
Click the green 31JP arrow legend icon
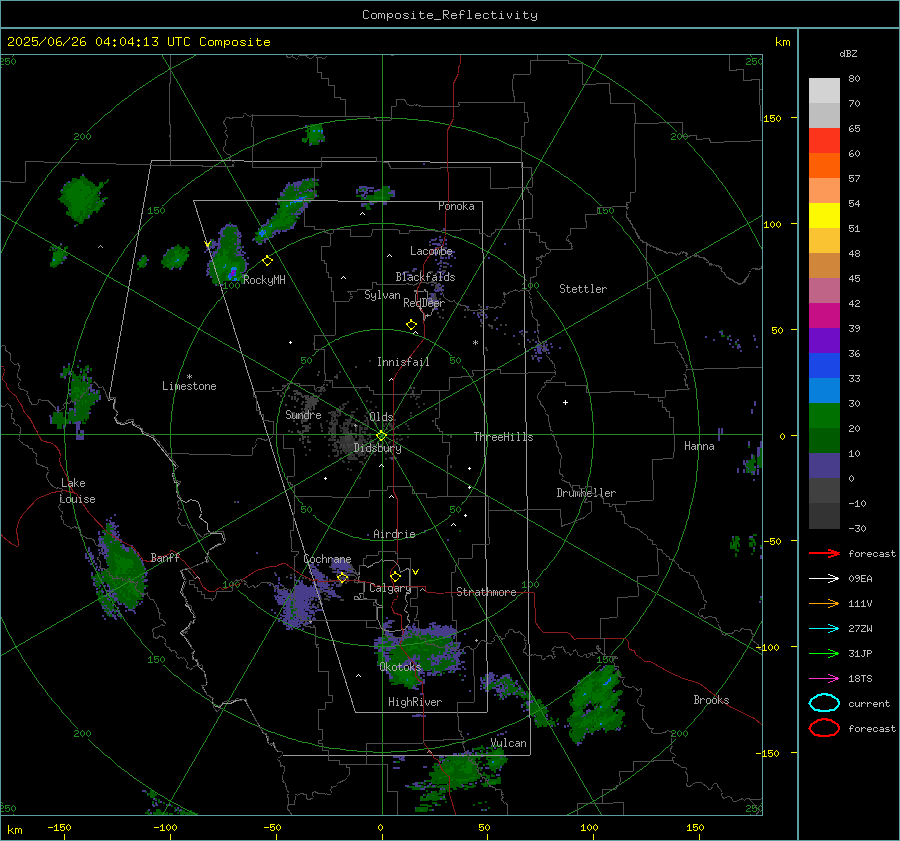click(824, 653)
